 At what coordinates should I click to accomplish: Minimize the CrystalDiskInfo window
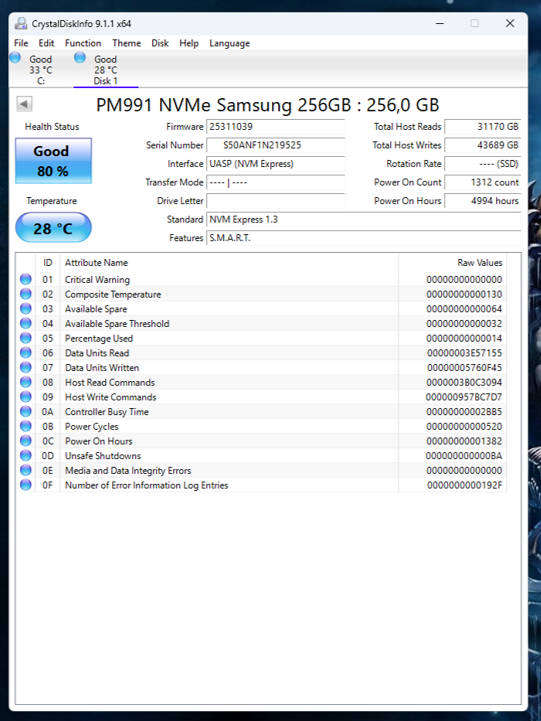pyautogui.click(x=440, y=23)
